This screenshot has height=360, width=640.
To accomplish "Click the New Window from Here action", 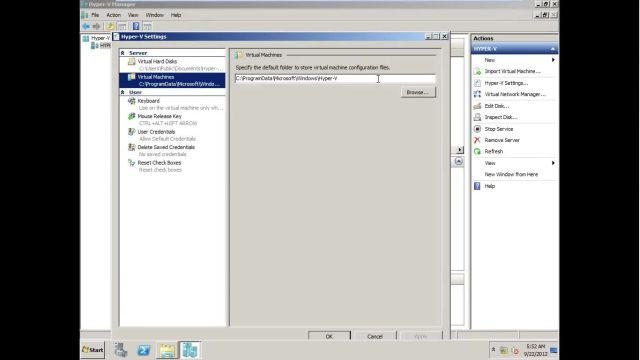I will click(x=511, y=174).
